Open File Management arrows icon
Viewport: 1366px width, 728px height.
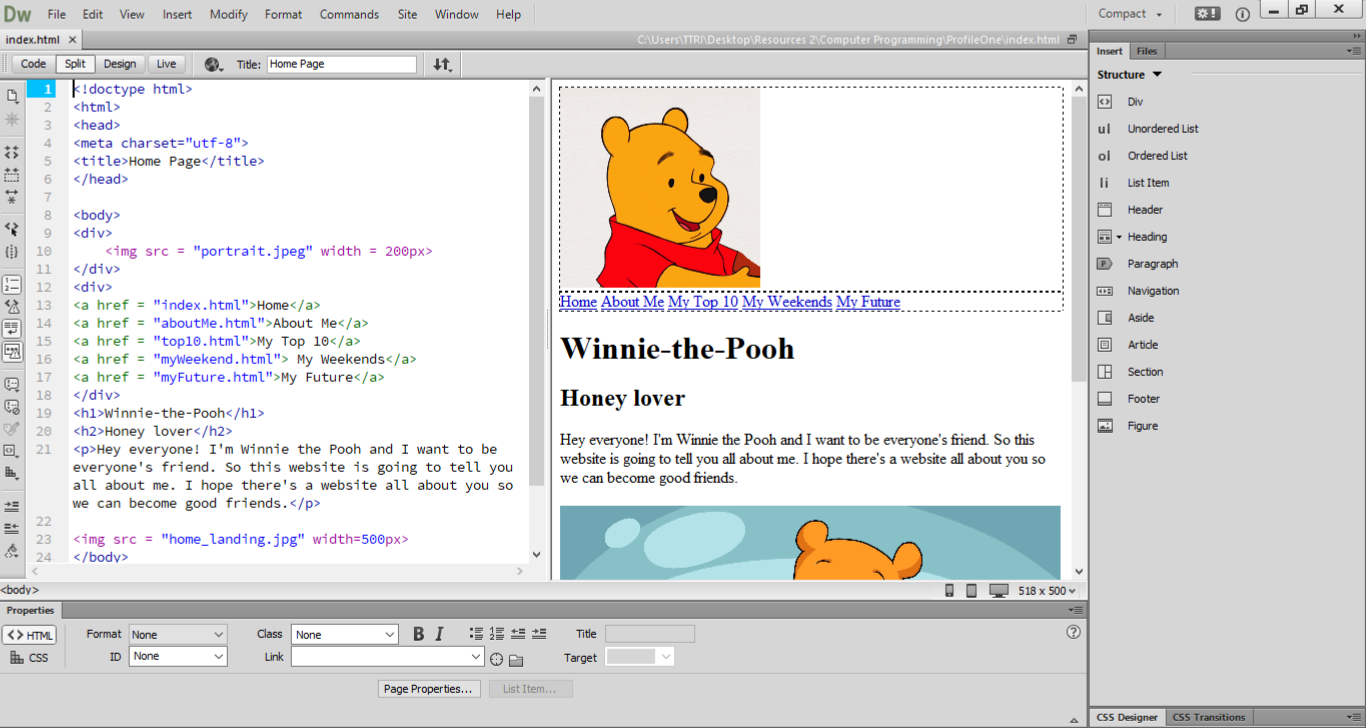(x=442, y=64)
